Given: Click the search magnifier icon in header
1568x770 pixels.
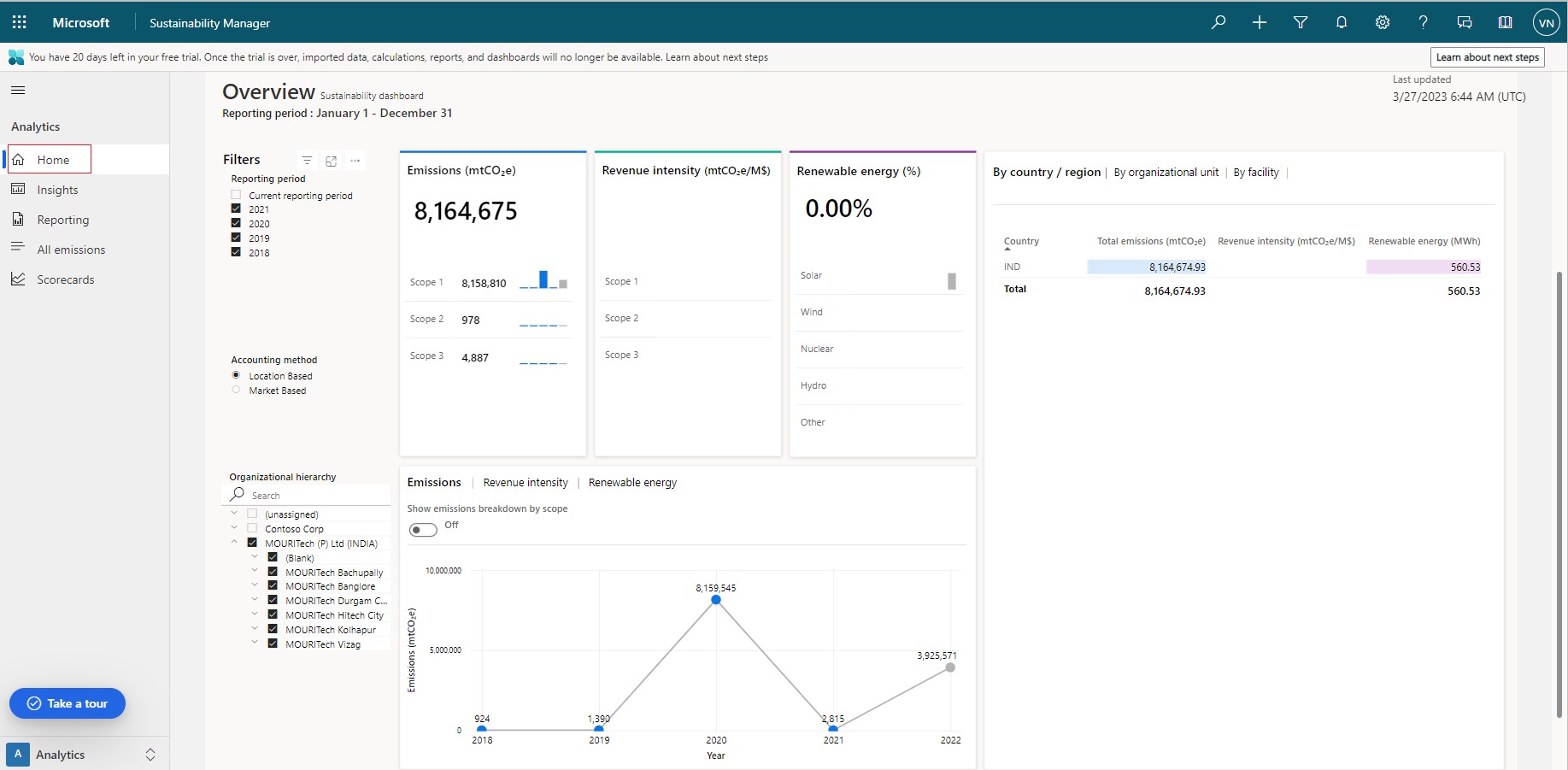Looking at the screenshot, I should [1219, 22].
